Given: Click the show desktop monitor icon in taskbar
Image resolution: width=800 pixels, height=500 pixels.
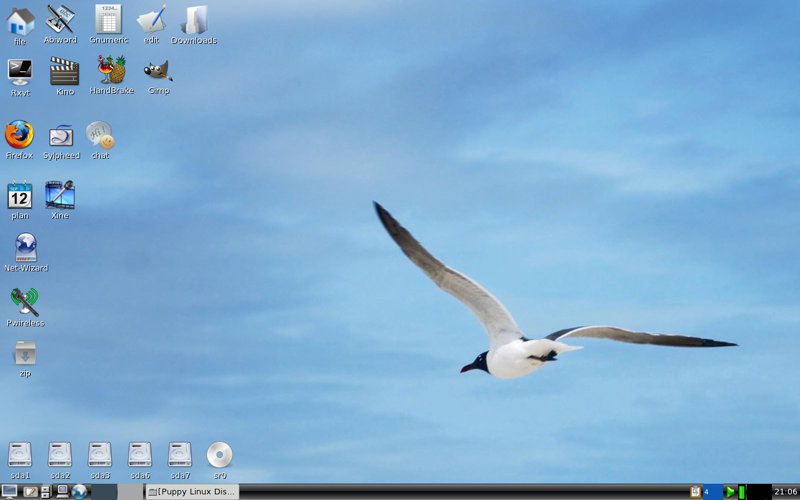Looking at the screenshot, I should point(9,492).
